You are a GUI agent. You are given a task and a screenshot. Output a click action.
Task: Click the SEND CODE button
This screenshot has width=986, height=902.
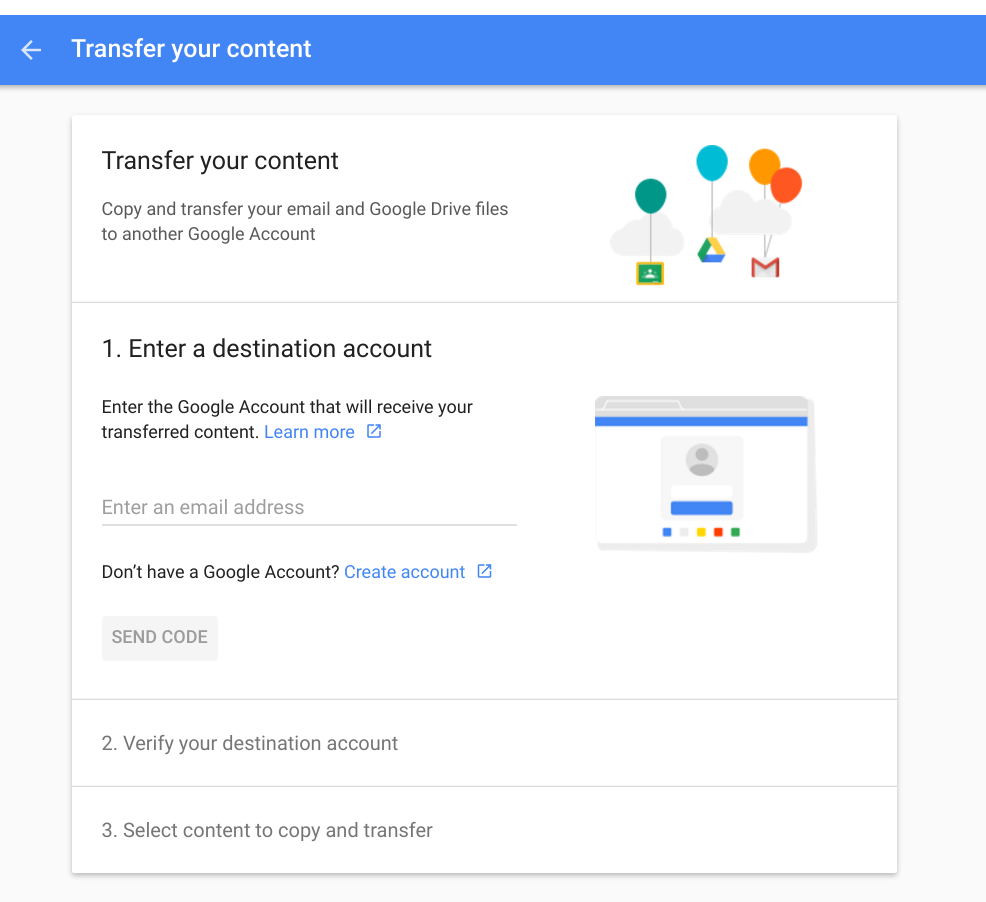[159, 637]
